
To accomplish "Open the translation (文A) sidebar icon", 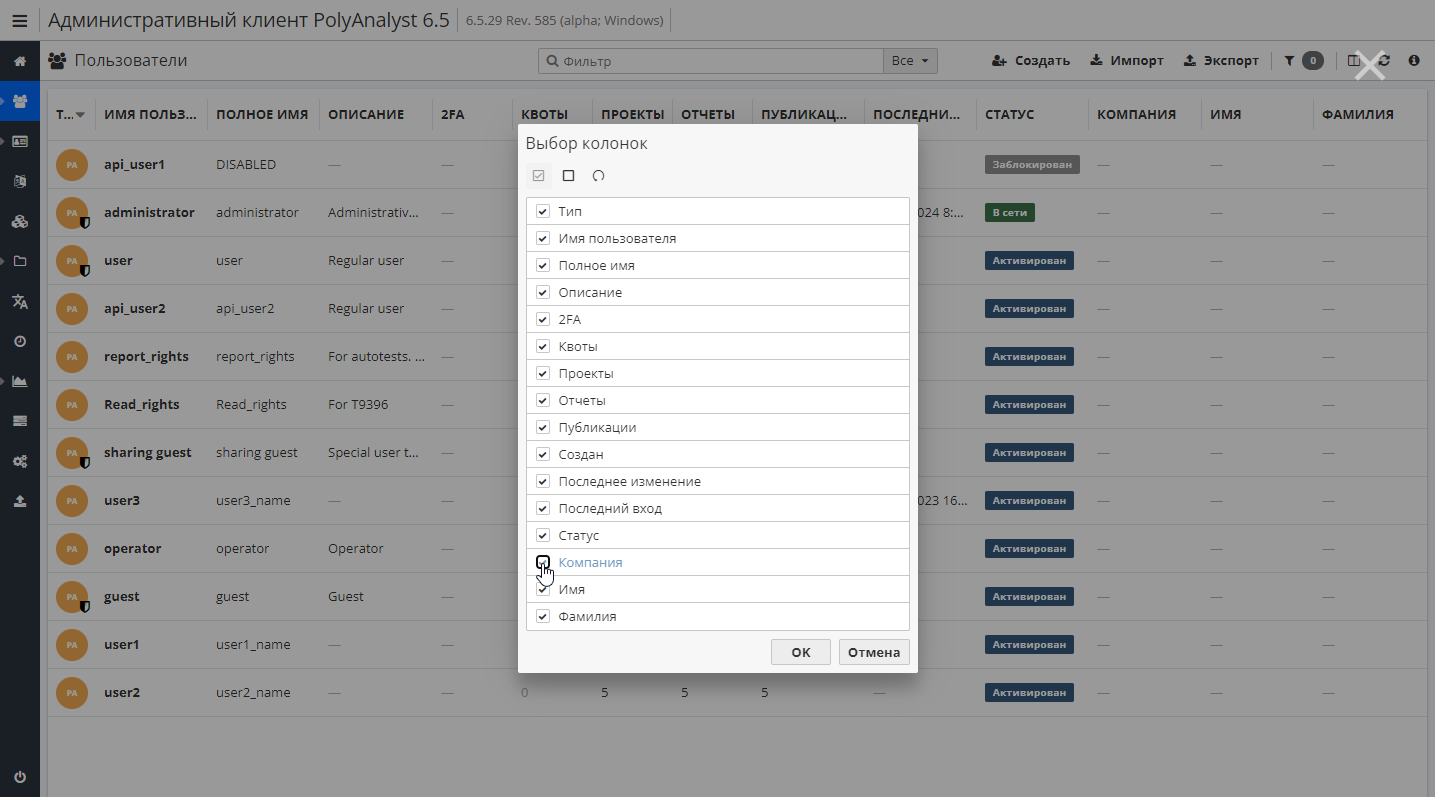I will click(20, 301).
